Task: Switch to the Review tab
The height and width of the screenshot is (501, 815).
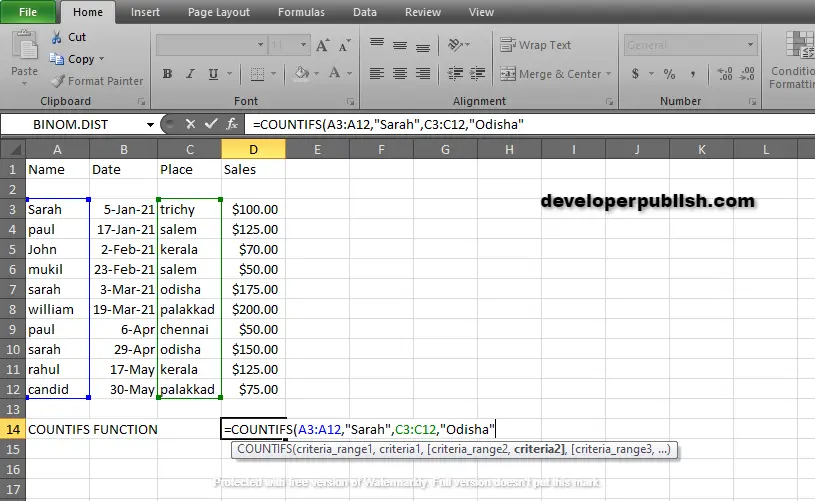Action: tap(423, 12)
